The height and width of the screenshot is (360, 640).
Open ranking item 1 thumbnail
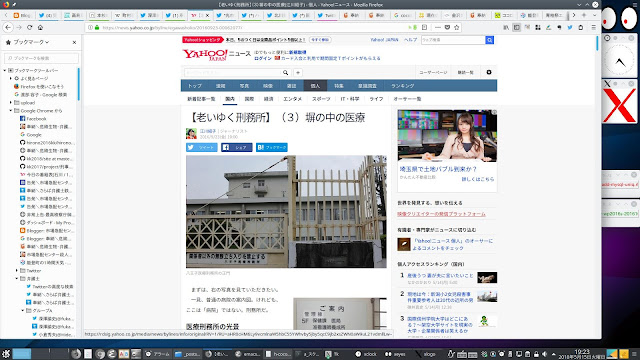pos(487,278)
